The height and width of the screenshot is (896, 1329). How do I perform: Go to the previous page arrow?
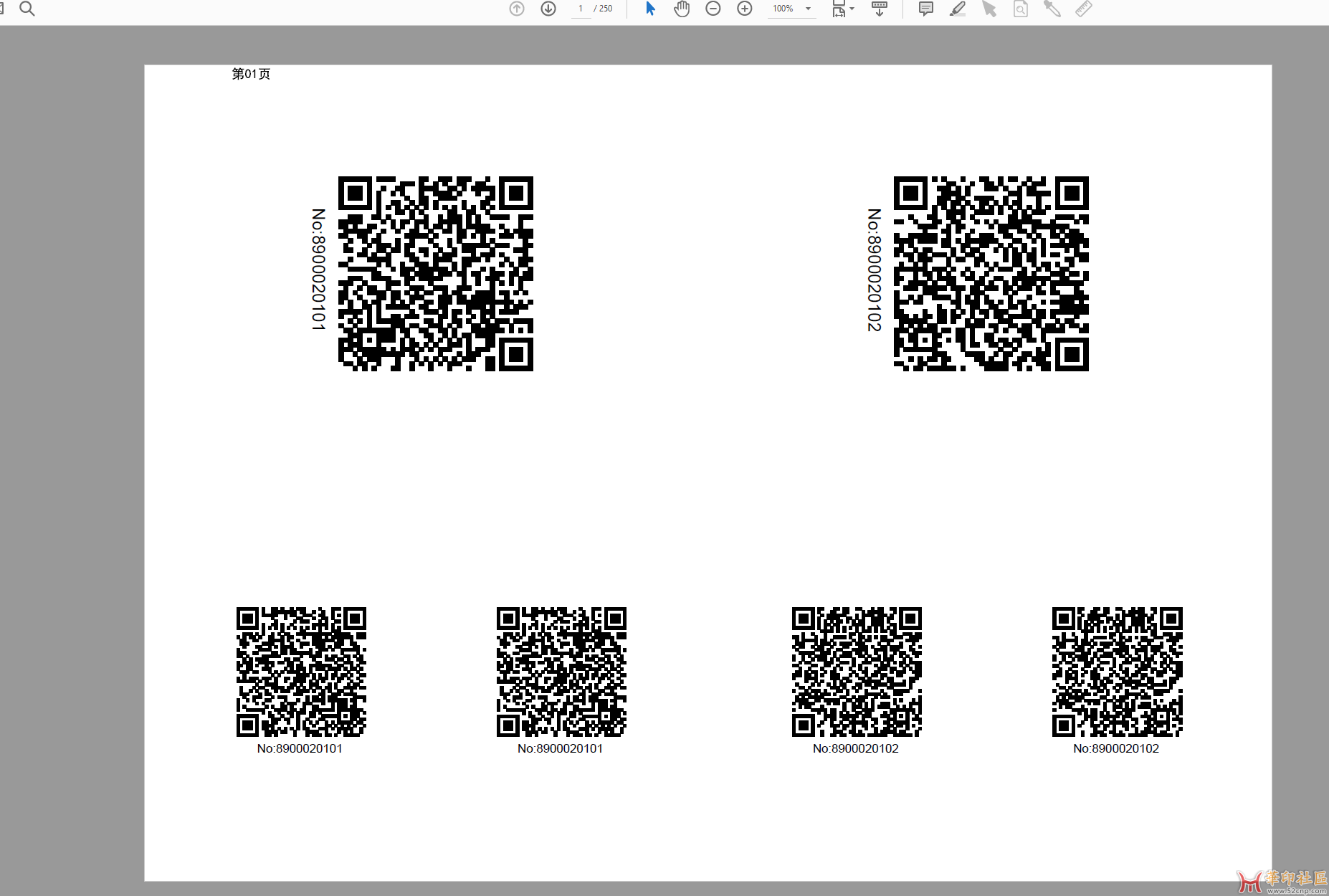pos(517,9)
